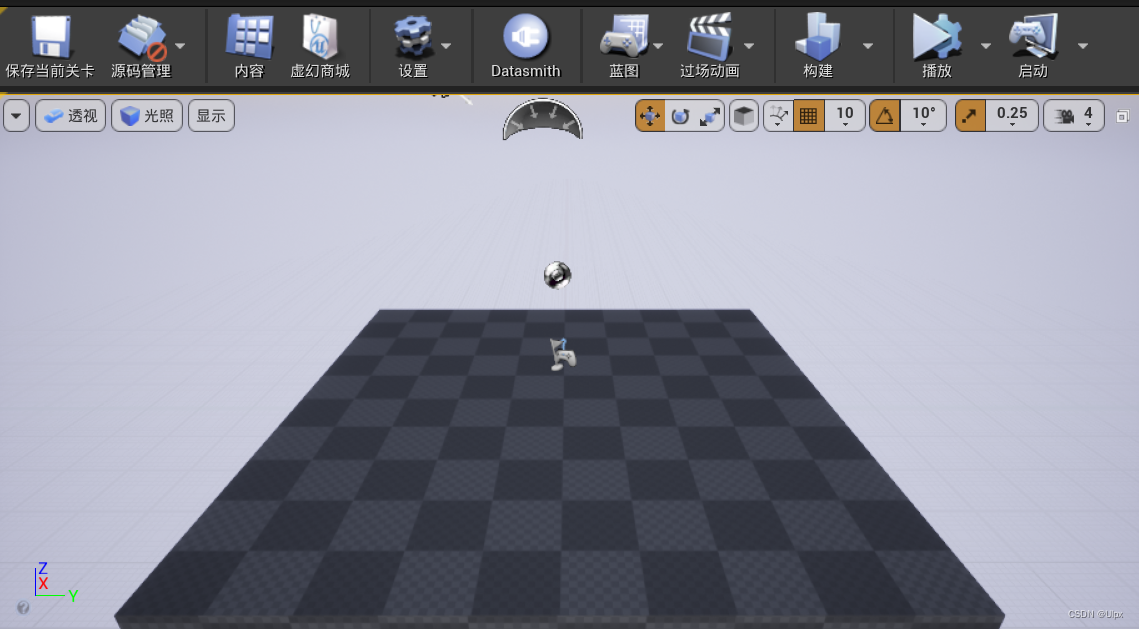Open the 虚幻商城 marketplace
1139x629 pixels.
click(320, 40)
